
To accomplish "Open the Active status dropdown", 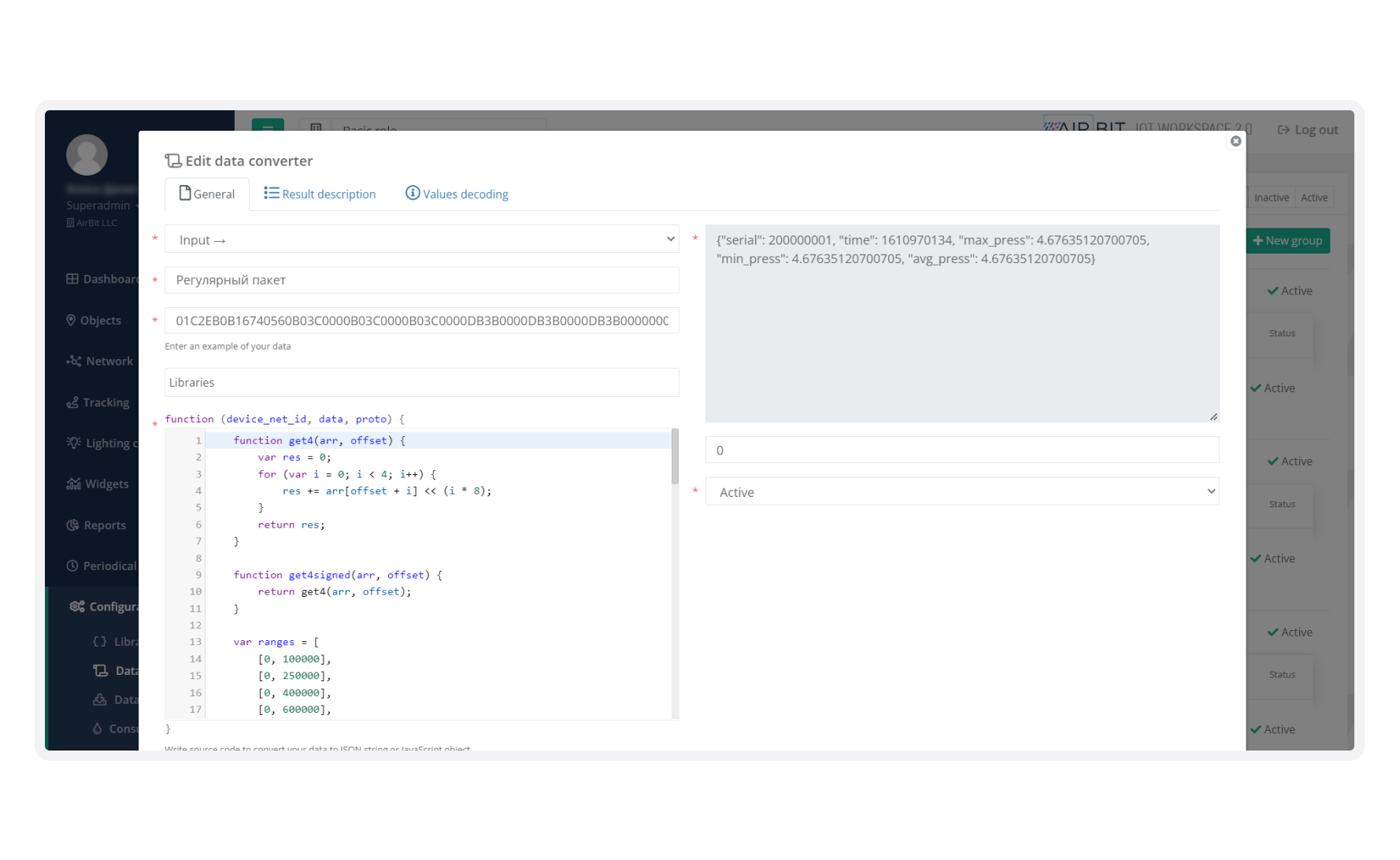I will point(961,492).
